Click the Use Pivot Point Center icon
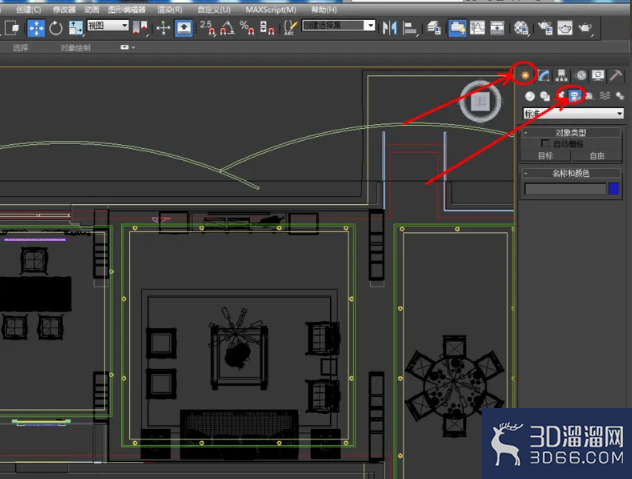The height and width of the screenshot is (479, 632). pyautogui.click(x=141, y=28)
